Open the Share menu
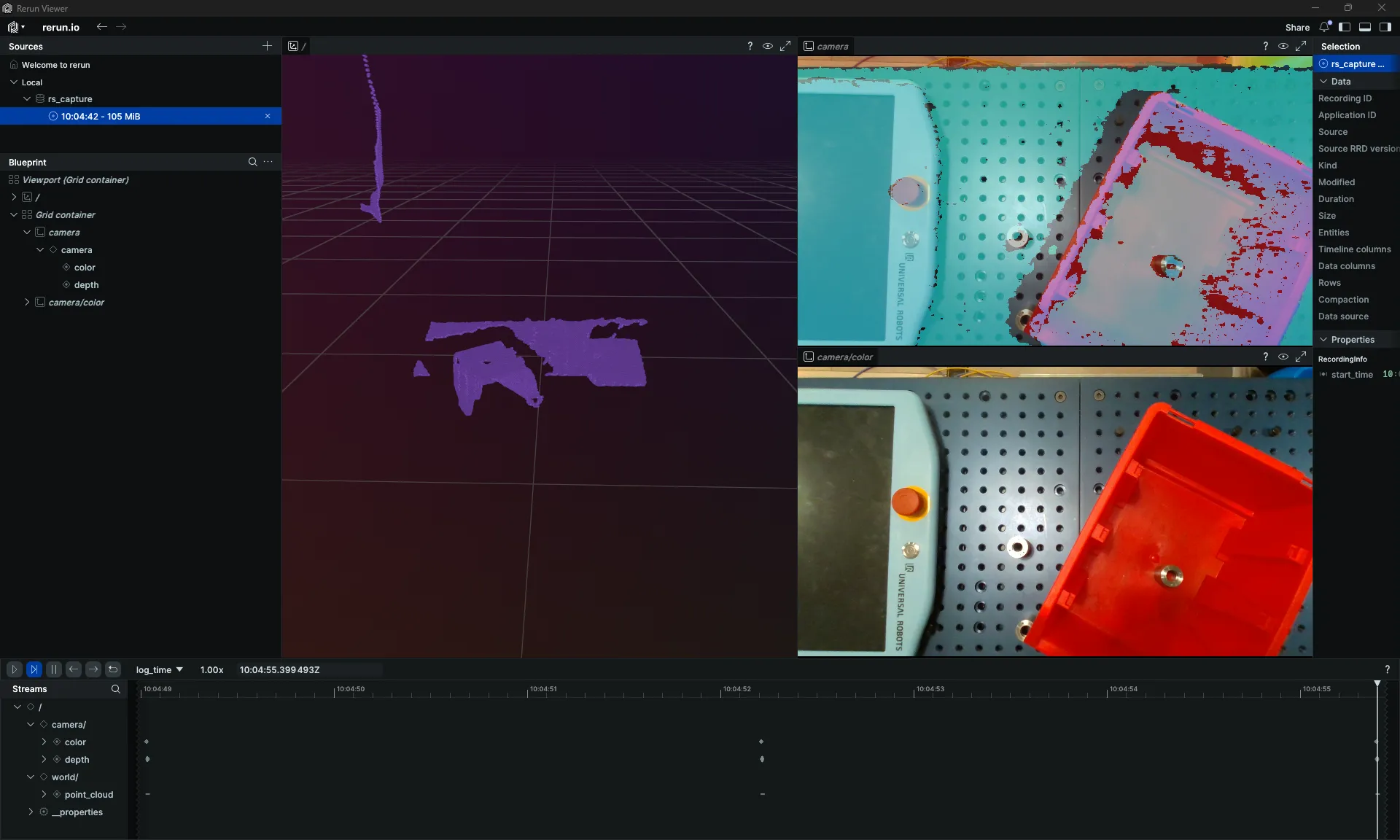 point(1297,27)
